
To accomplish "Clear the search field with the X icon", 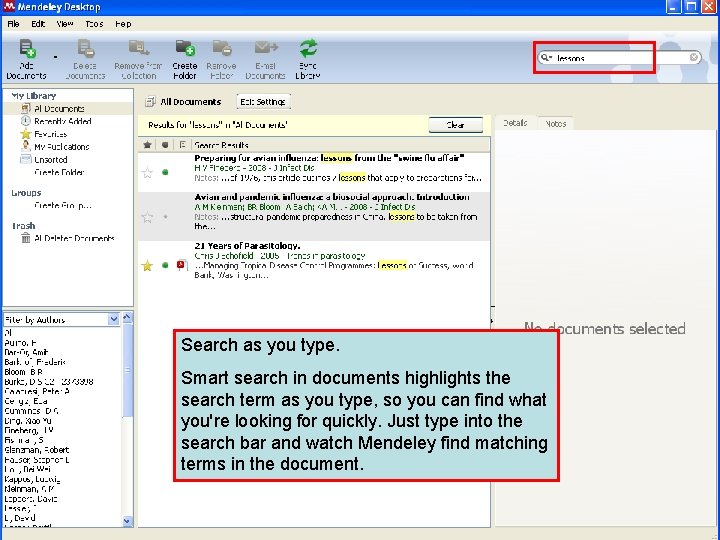I will [x=694, y=57].
